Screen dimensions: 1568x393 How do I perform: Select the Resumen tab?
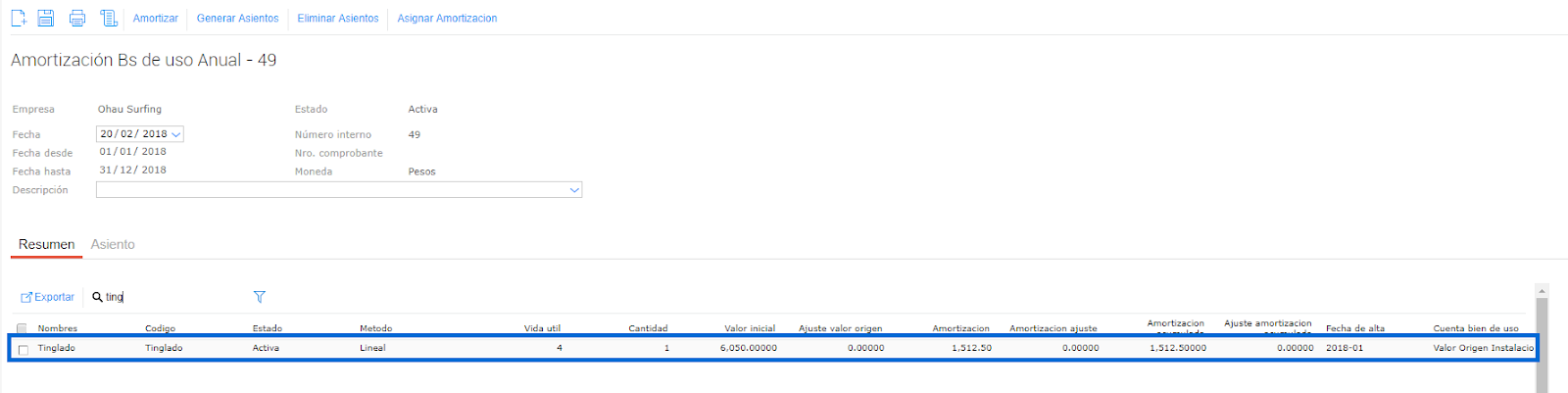click(46, 244)
